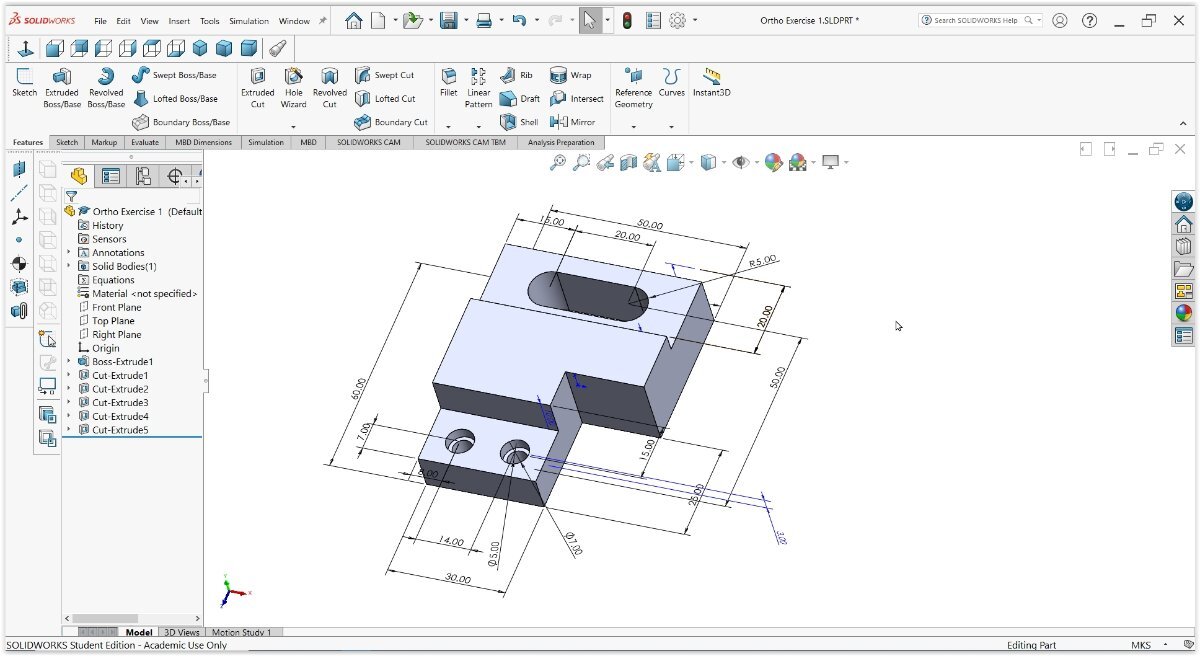Image resolution: width=1200 pixels, height=656 pixels.
Task: Open the Hole Wizard tool
Action: point(293,88)
